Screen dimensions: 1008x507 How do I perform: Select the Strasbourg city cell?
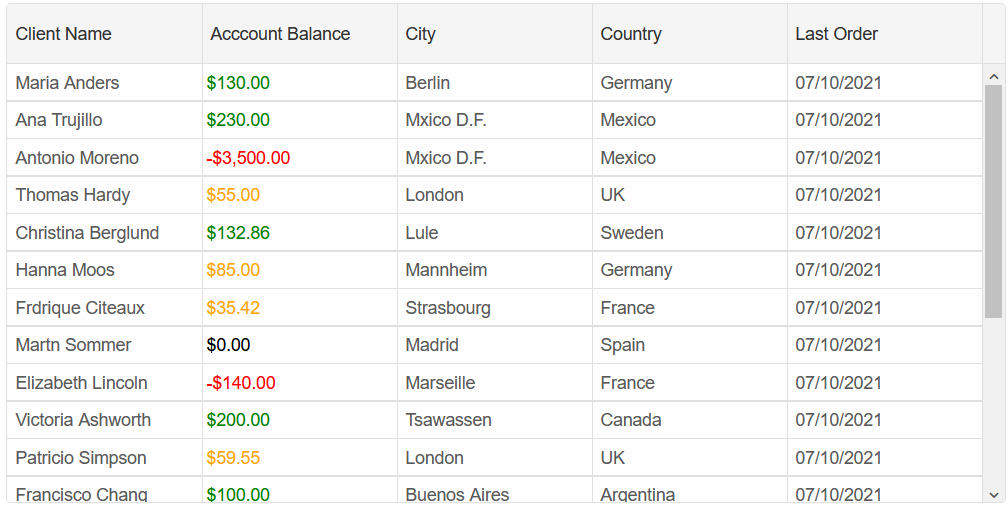tap(495, 308)
